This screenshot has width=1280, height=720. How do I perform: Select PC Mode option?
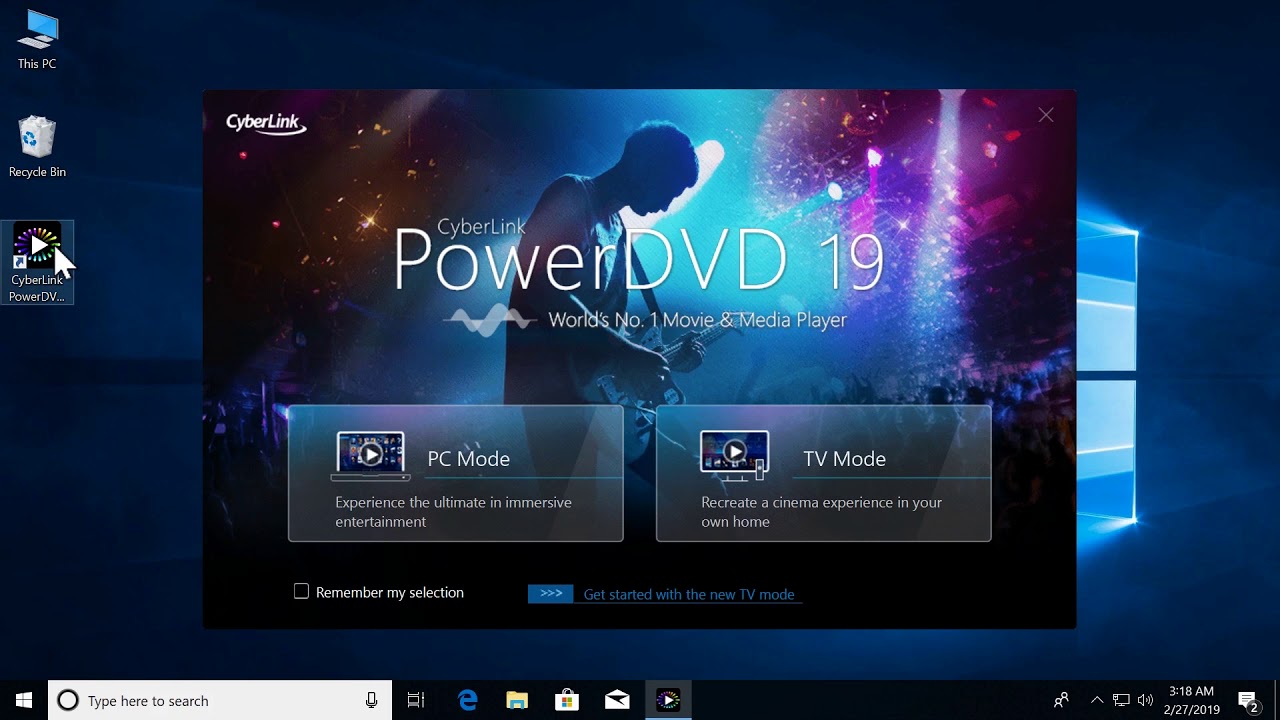pyautogui.click(x=455, y=473)
